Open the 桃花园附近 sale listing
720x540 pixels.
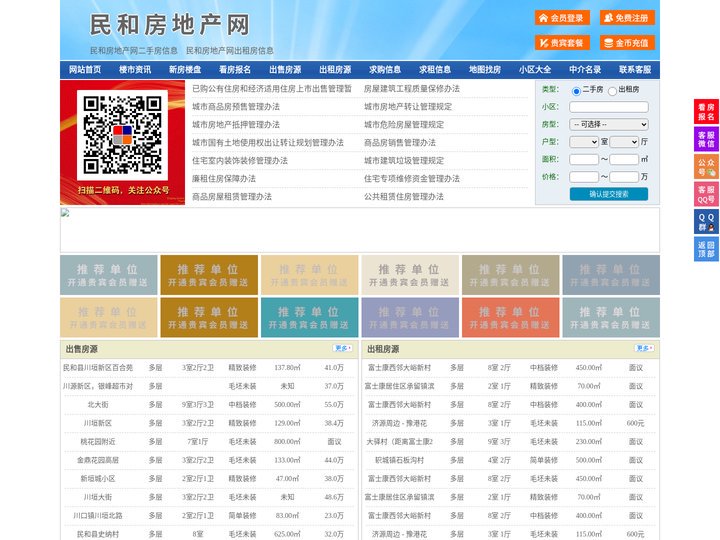coord(98,442)
